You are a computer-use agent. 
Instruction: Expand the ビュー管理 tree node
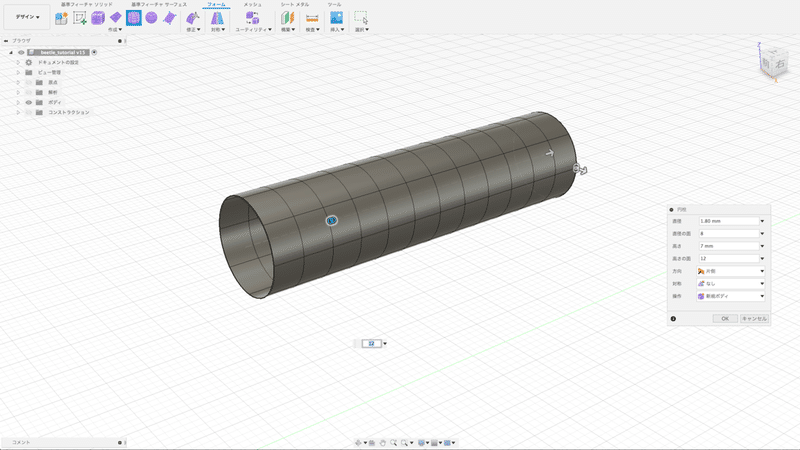(18, 72)
